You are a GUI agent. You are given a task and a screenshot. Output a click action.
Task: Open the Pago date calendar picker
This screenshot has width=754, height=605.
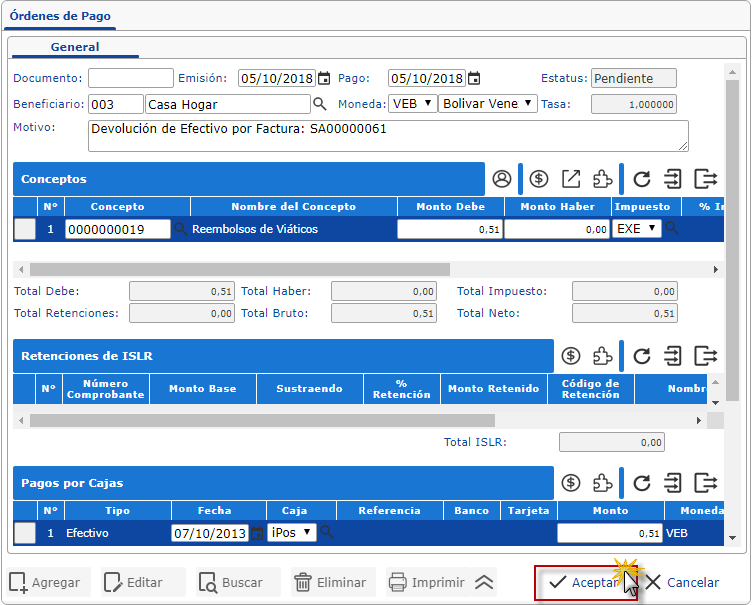pos(474,79)
